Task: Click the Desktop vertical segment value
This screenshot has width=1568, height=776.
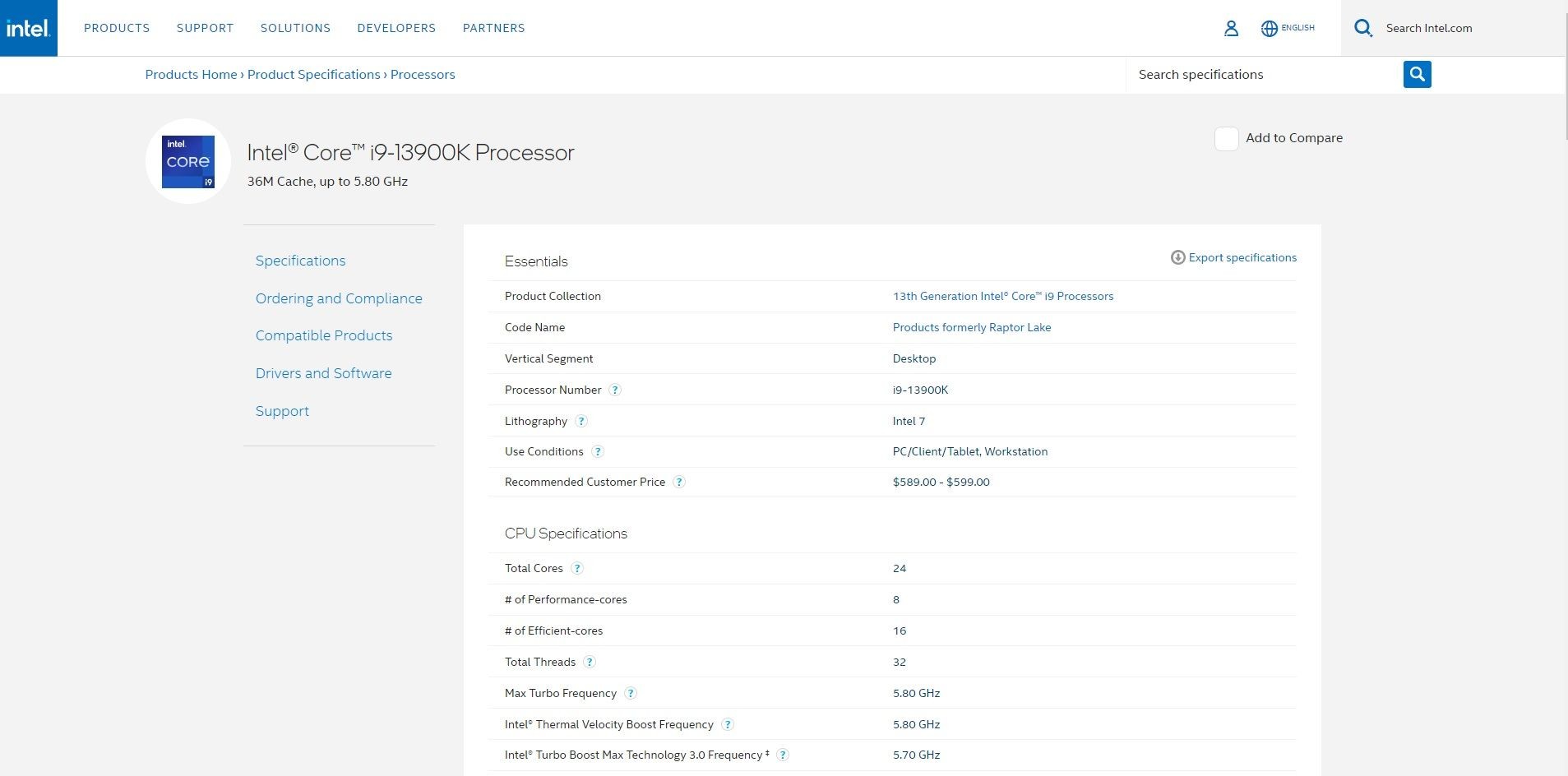Action: 914,358
